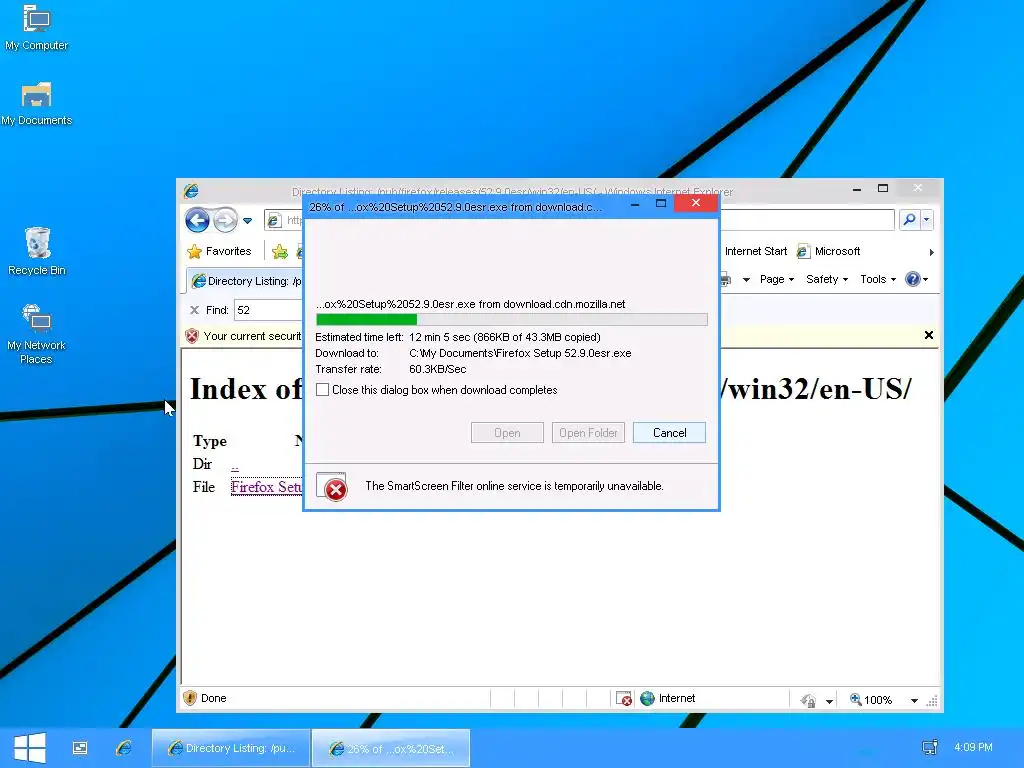This screenshot has height=768, width=1024.
Task: Open the Print dropdown arrow in command bar
Action: click(746, 280)
